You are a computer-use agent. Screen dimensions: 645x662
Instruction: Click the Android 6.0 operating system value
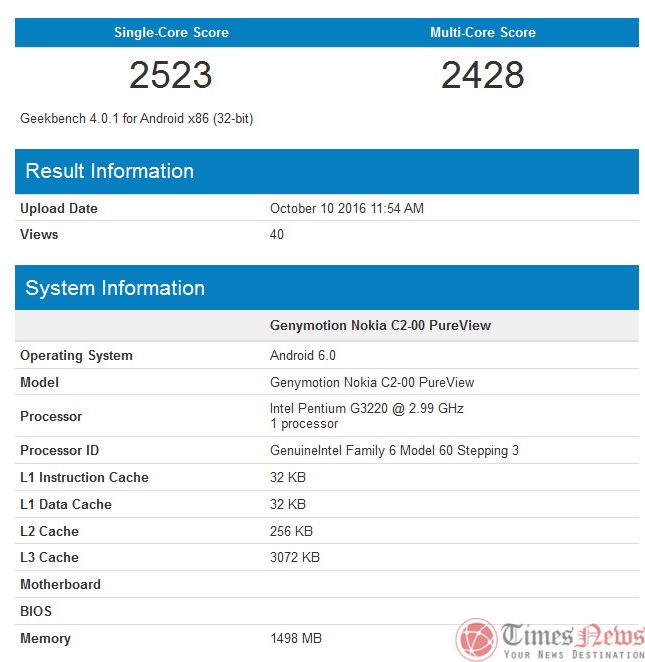303,355
